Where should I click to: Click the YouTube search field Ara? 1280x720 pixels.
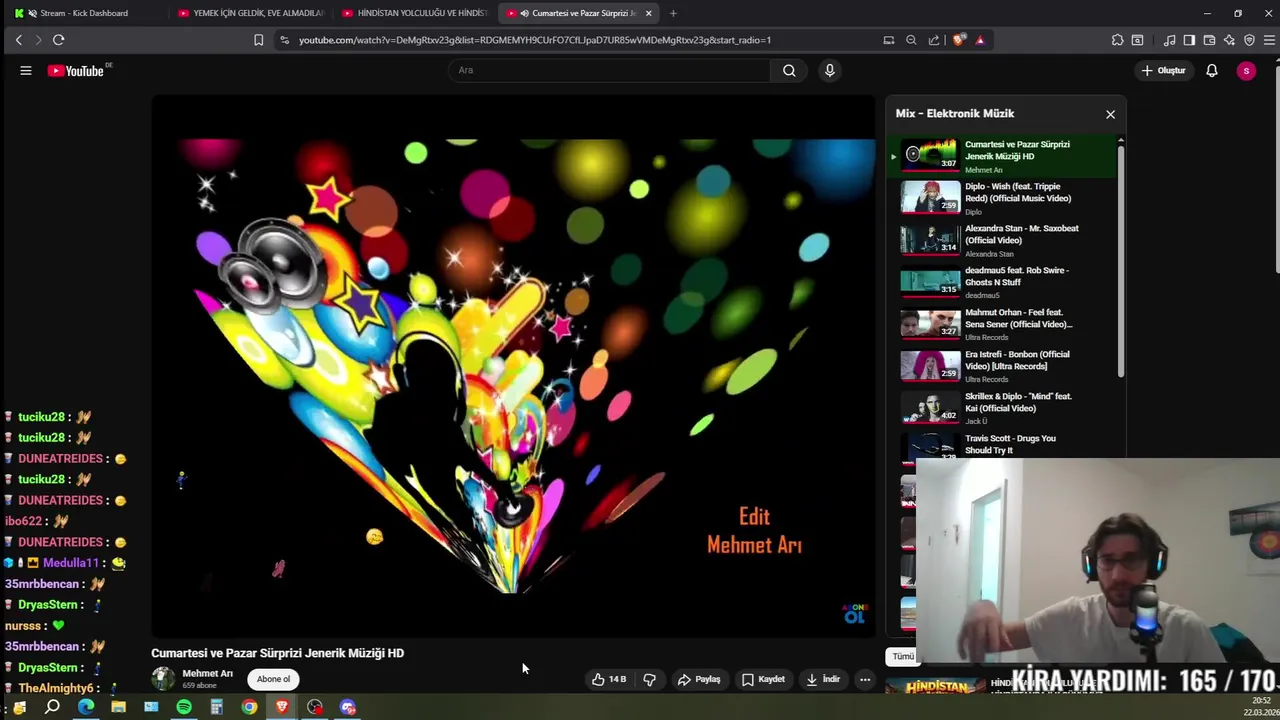(x=610, y=70)
